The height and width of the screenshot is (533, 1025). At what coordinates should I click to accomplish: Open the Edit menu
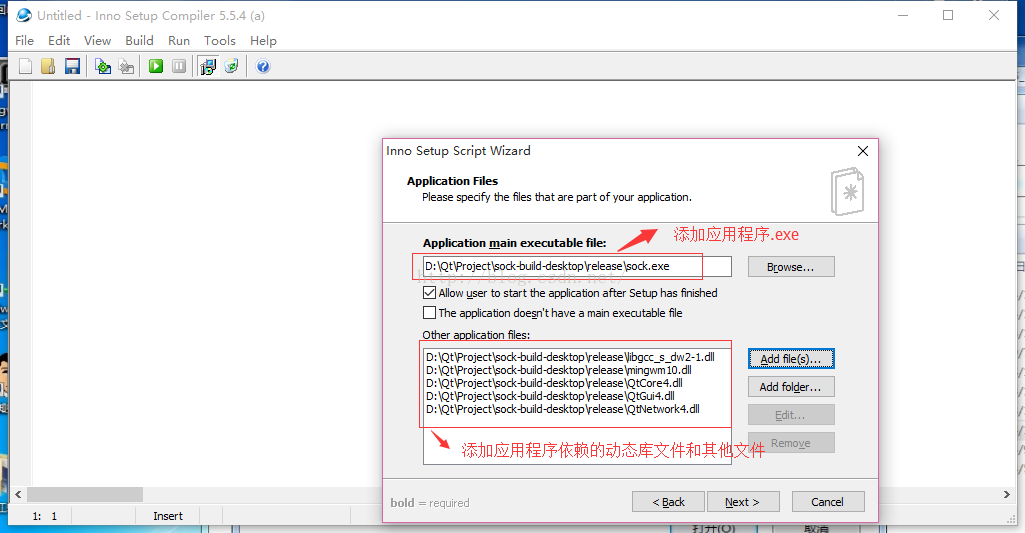59,41
